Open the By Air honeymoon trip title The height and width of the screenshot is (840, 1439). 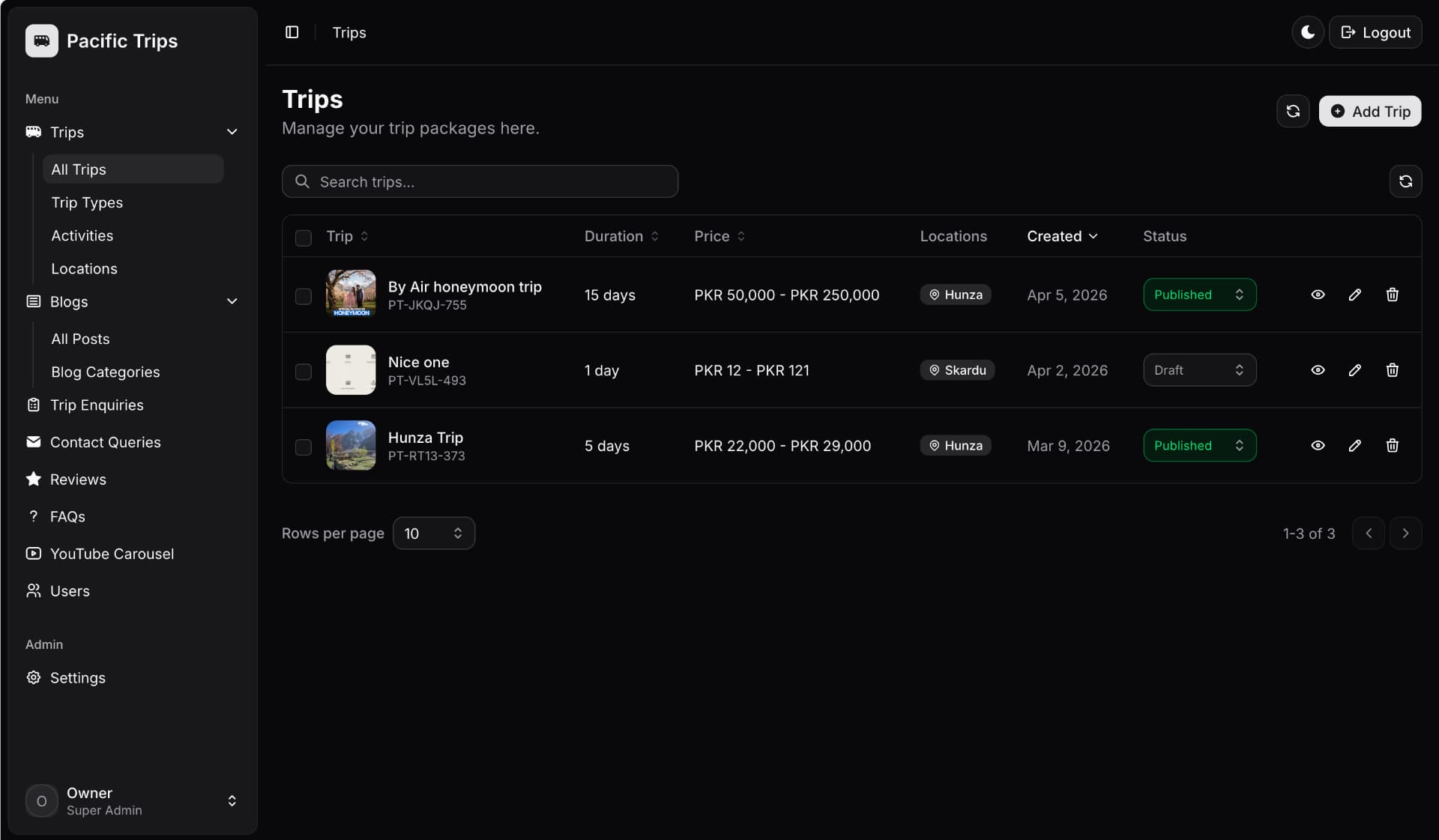pos(465,287)
